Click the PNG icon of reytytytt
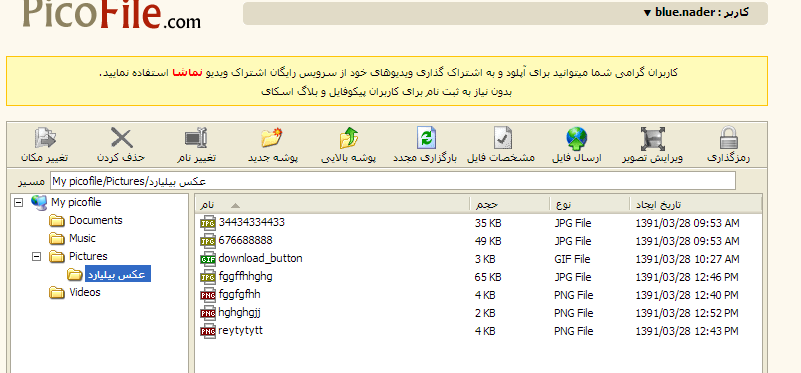This screenshot has height=373, width=801. (x=208, y=331)
